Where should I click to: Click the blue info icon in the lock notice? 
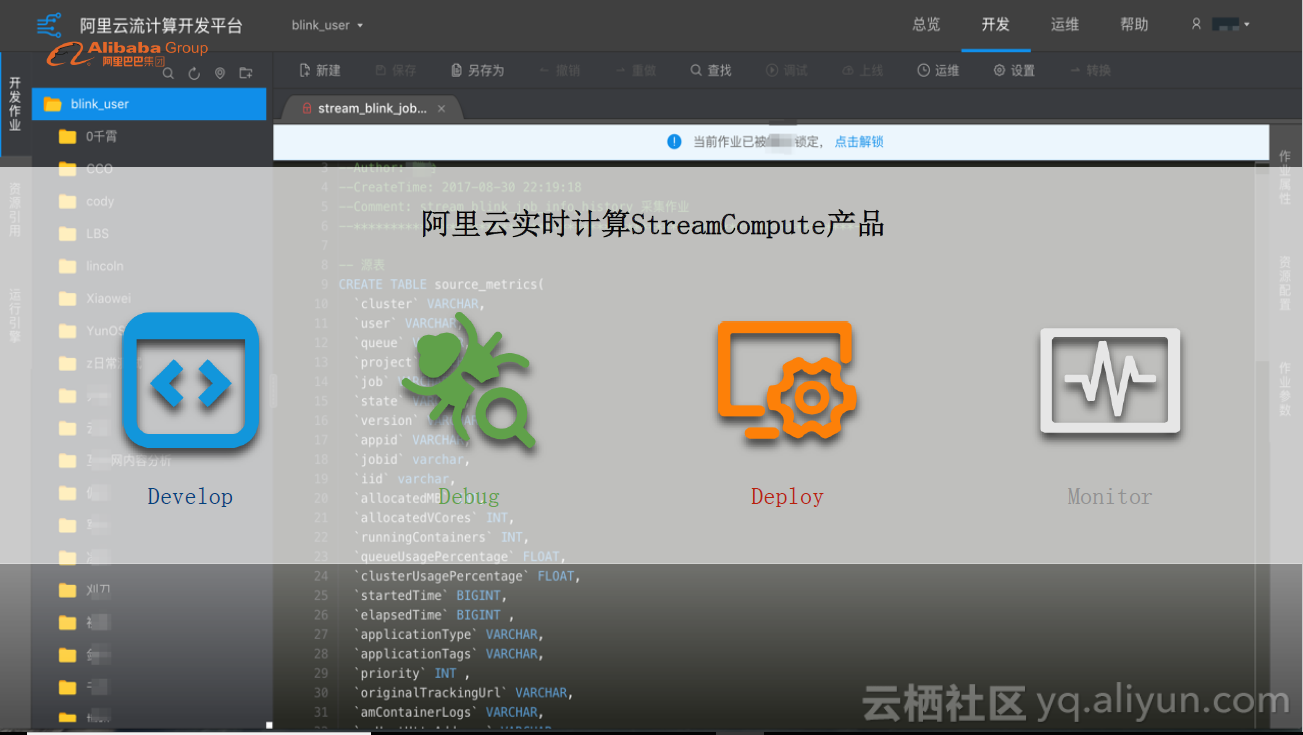tap(675, 142)
